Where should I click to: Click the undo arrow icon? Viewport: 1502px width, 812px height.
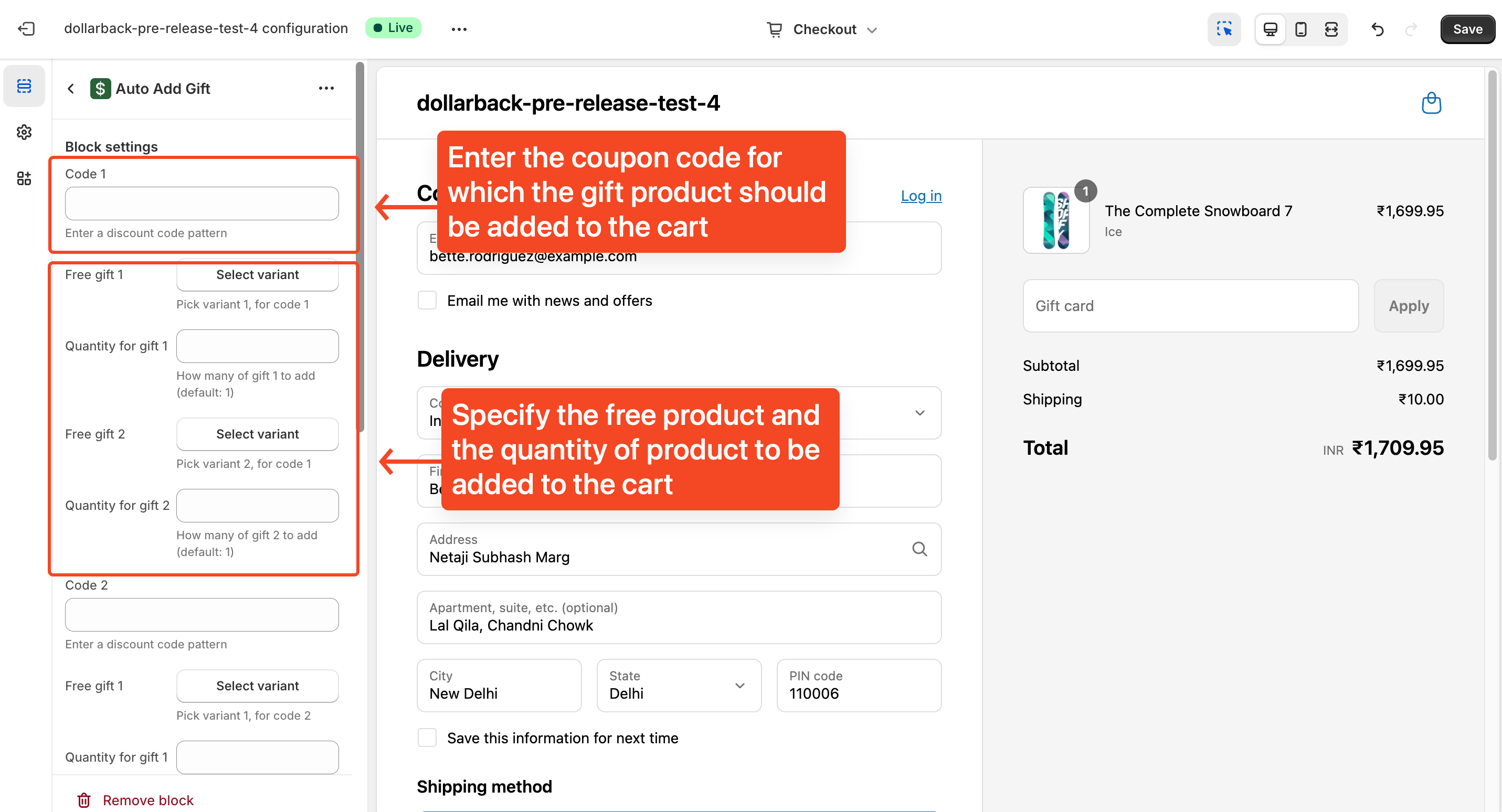pyautogui.click(x=1378, y=29)
